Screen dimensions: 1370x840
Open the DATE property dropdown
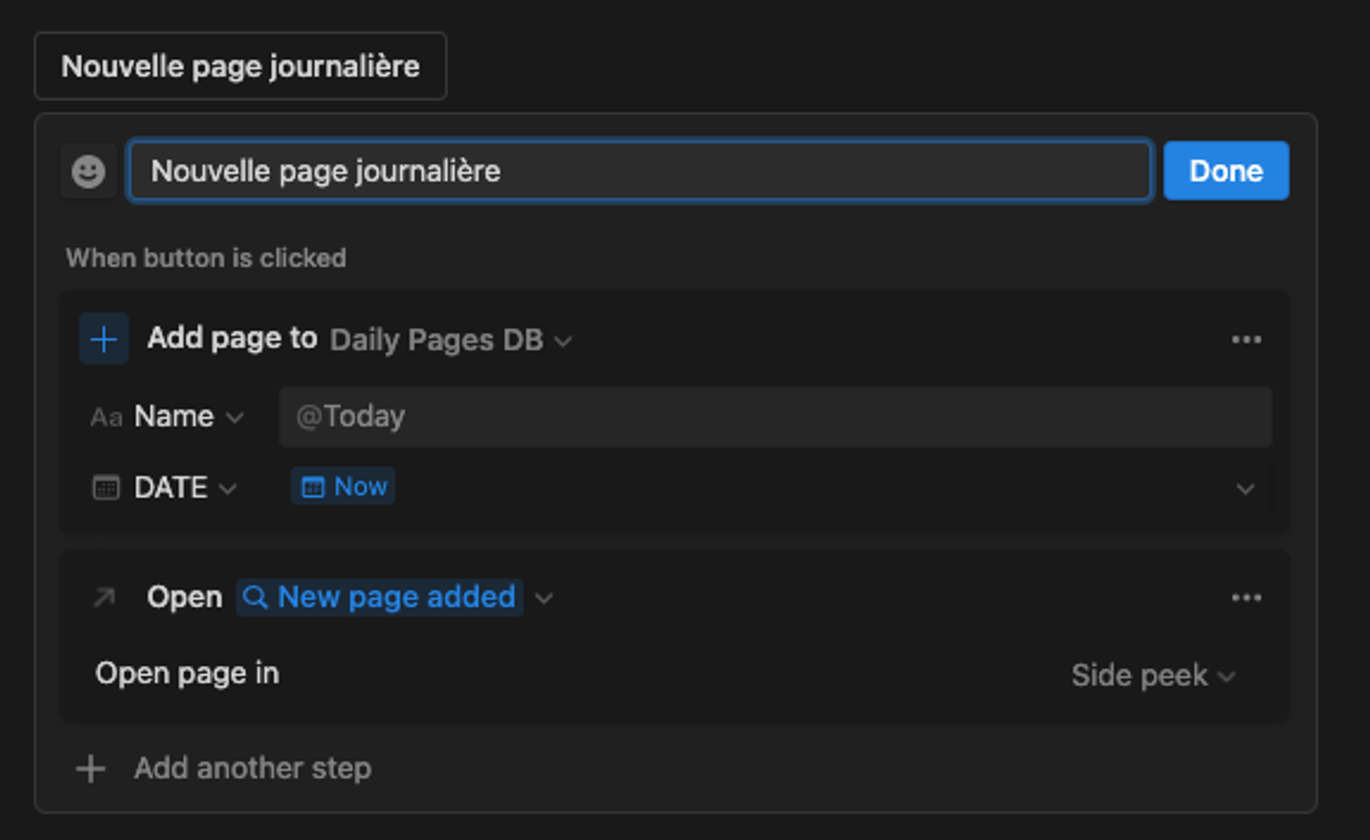pyautogui.click(x=185, y=488)
